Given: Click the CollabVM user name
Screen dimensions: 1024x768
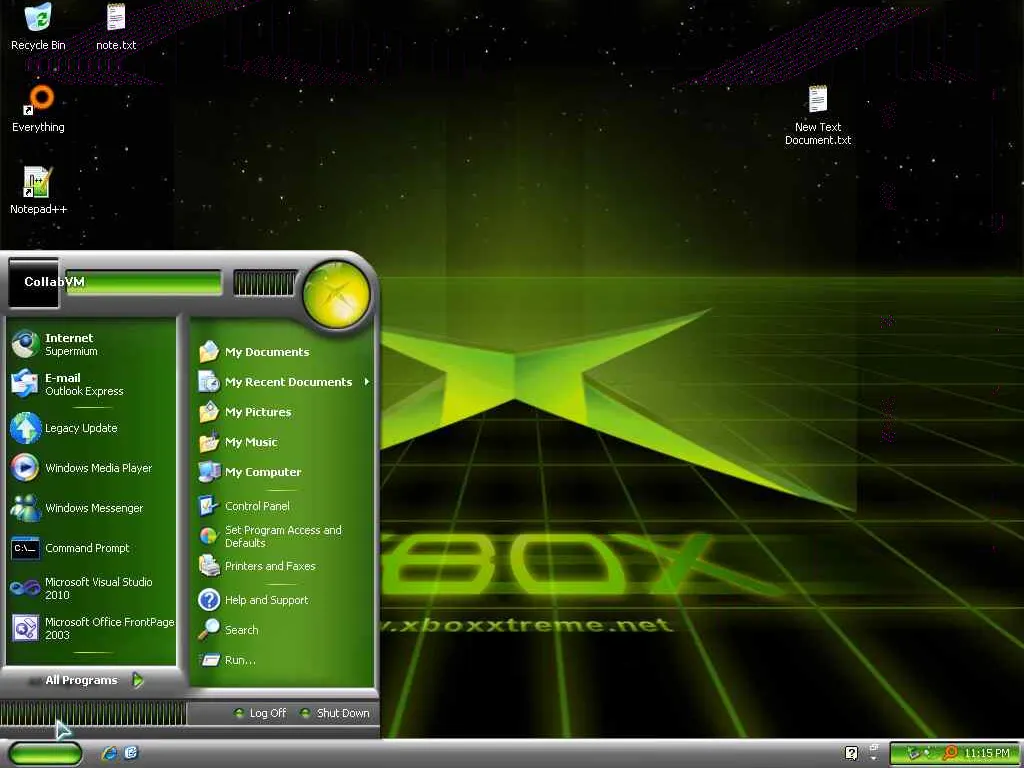Looking at the screenshot, I should [54, 281].
